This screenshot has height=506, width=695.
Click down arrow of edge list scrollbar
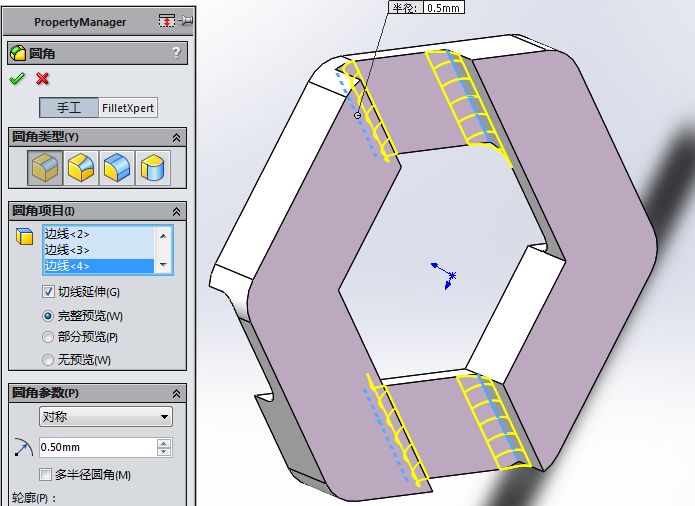pyautogui.click(x=163, y=265)
